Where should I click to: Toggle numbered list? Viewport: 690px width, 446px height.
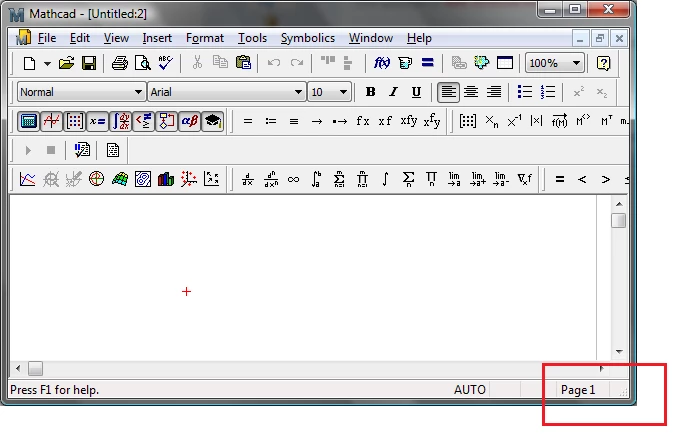(548, 92)
